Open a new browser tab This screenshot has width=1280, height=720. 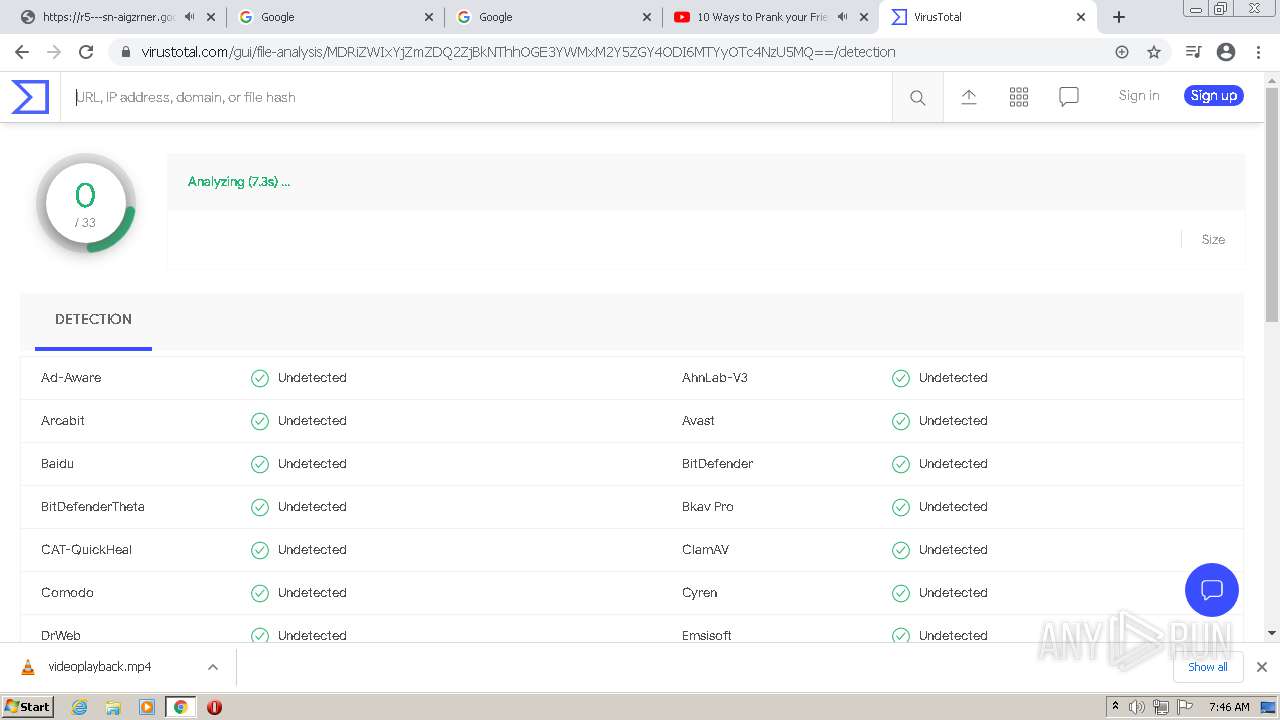pyautogui.click(x=1119, y=17)
